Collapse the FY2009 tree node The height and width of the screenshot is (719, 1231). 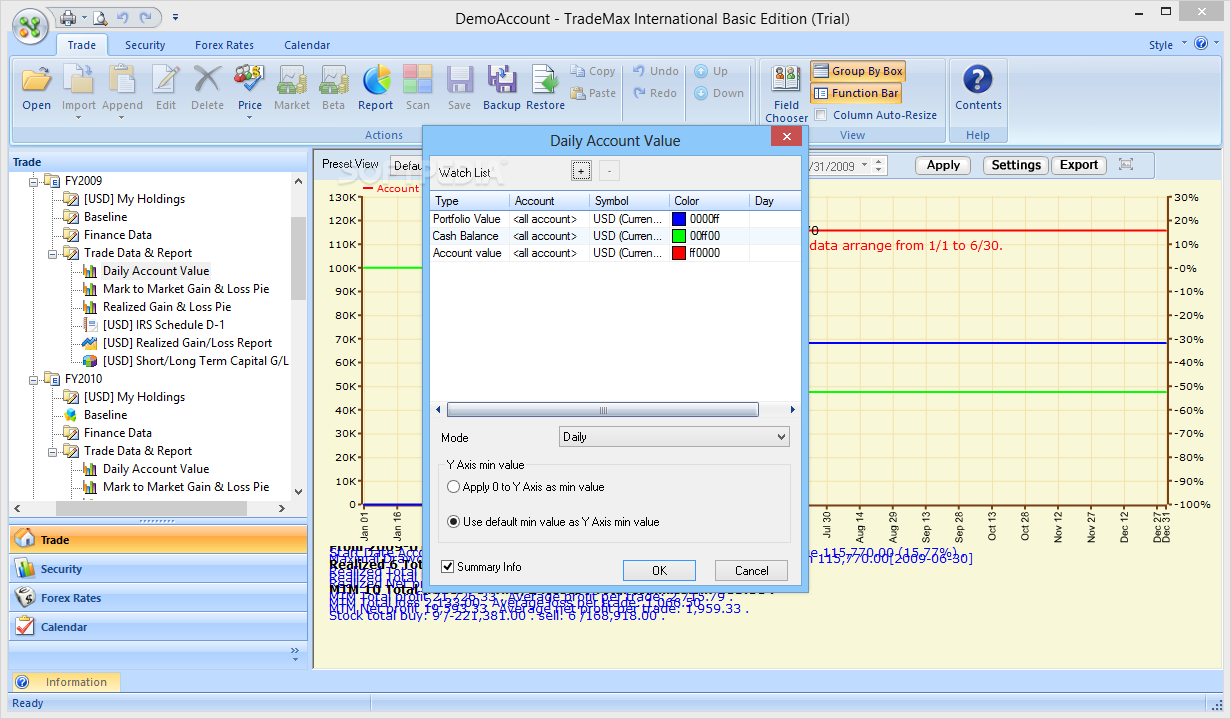(34, 181)
